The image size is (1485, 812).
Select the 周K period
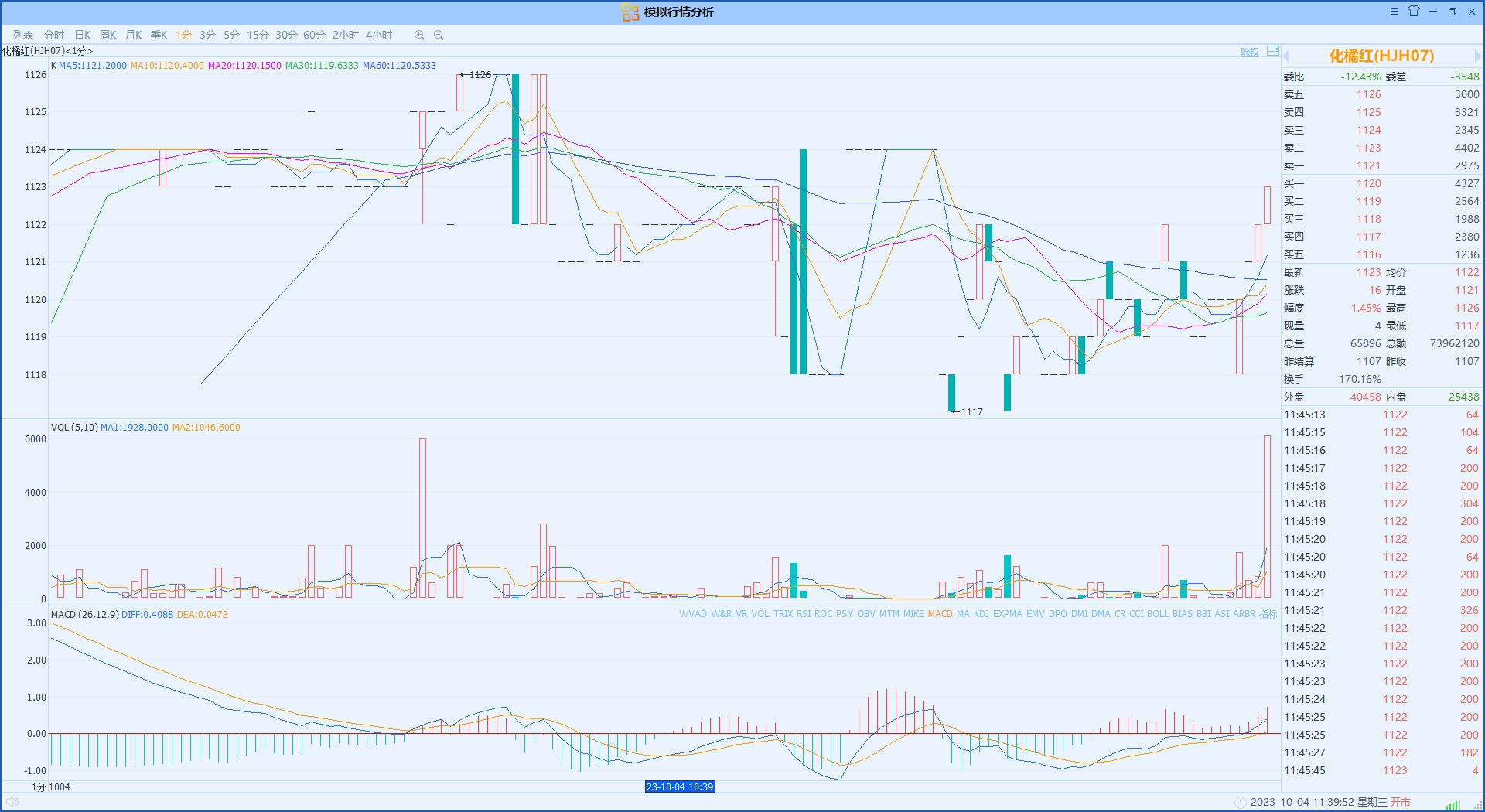(108, 35)
